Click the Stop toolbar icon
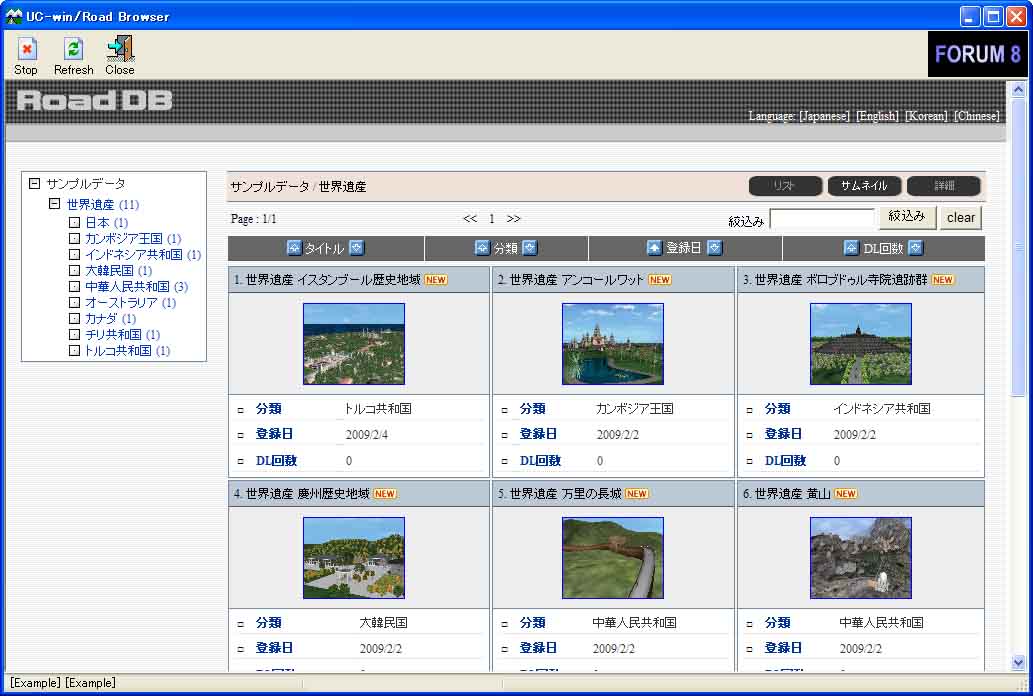This screenshot has width=1033, height=696. [26, 50]
